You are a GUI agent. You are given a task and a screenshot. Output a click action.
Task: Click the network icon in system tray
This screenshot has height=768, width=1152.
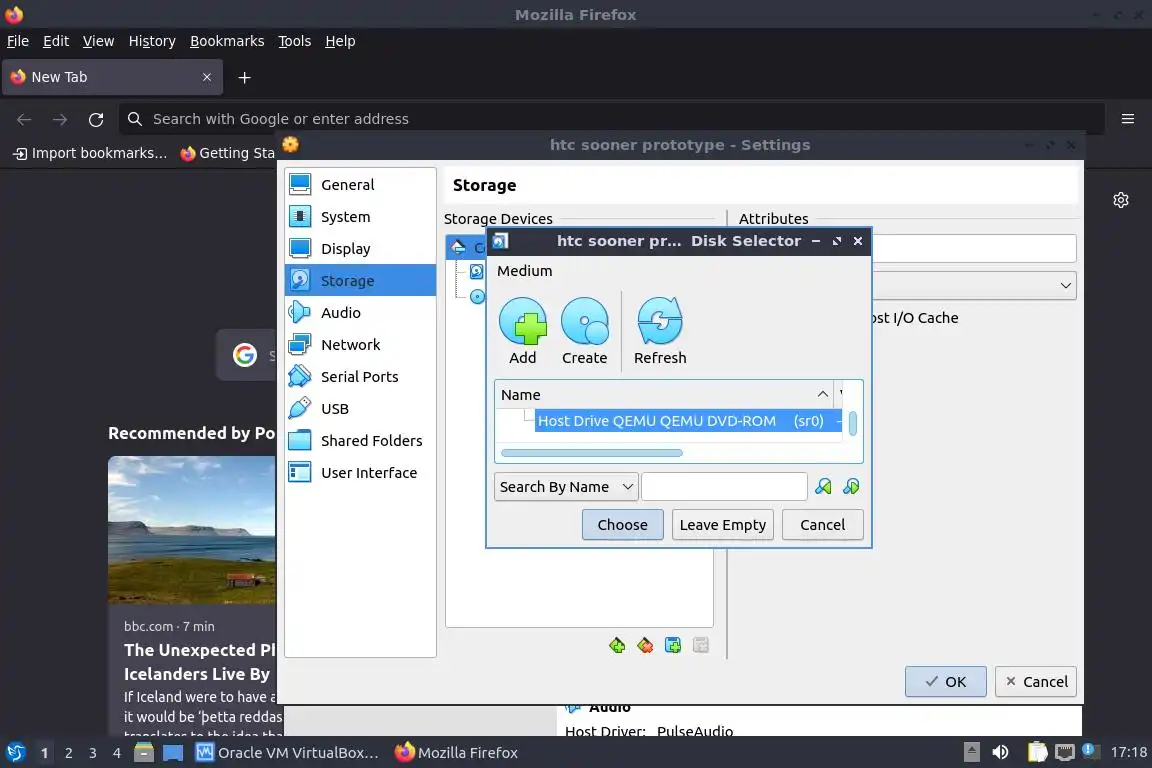1064,752
